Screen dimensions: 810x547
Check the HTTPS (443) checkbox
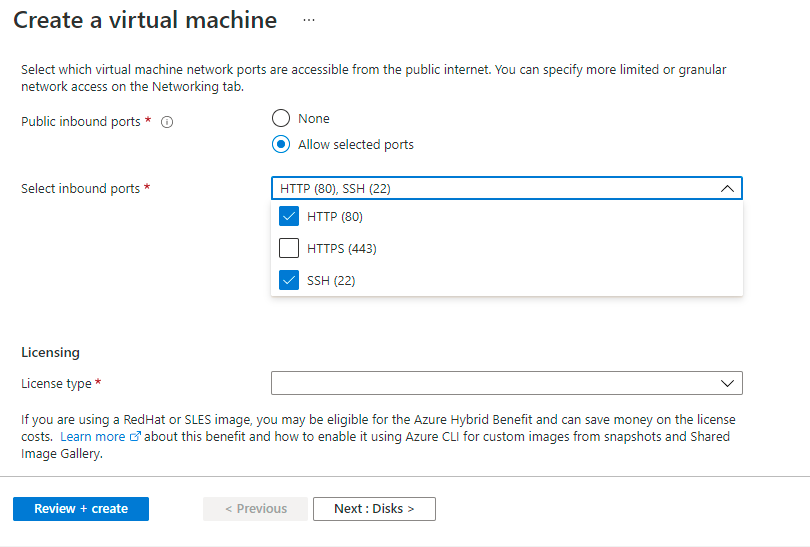pyautogui.click(x=289, y=248)
